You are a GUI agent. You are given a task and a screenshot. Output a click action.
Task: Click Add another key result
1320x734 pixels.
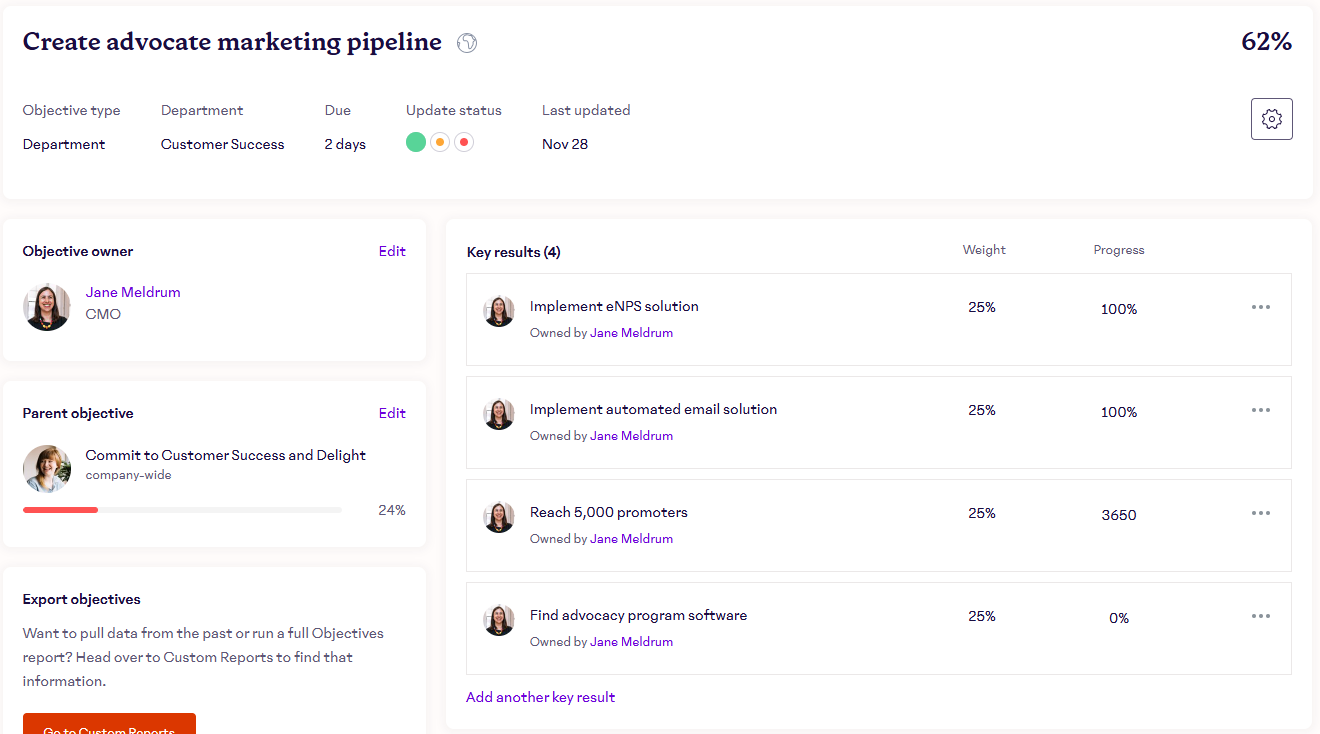click(540, 697)
